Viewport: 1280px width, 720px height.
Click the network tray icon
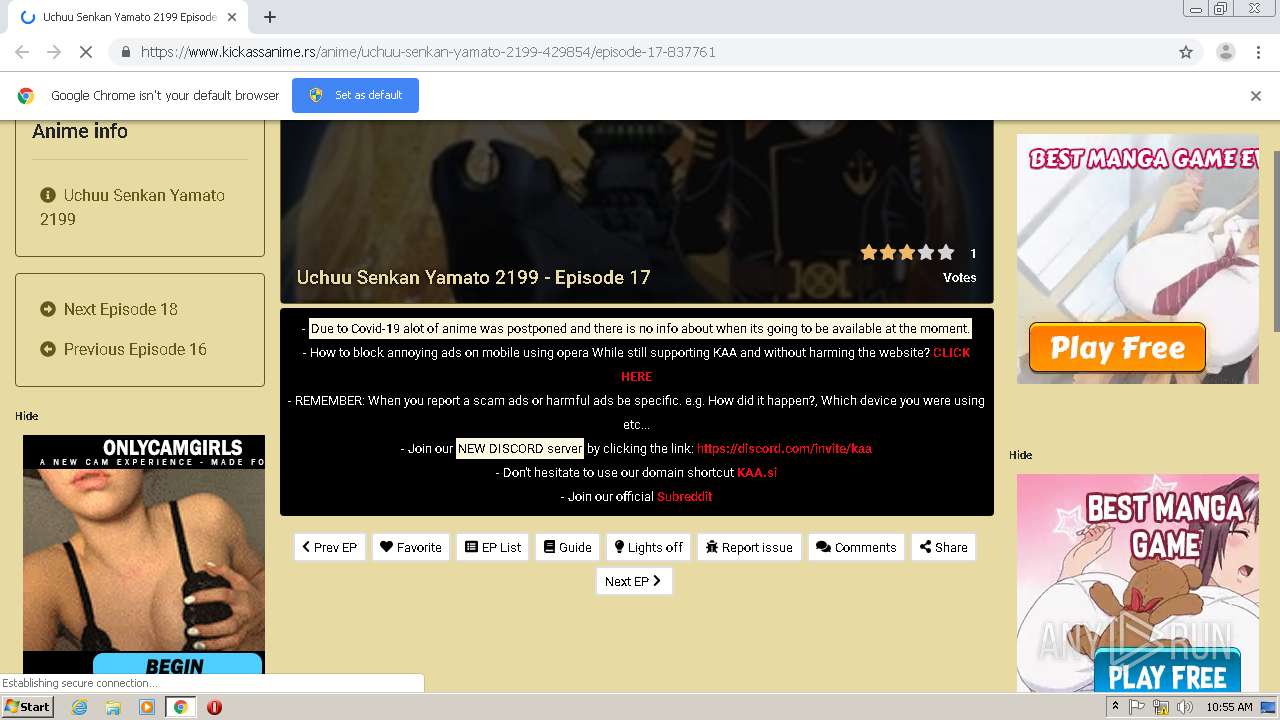pyautogui.click(x=1161, y=707)
